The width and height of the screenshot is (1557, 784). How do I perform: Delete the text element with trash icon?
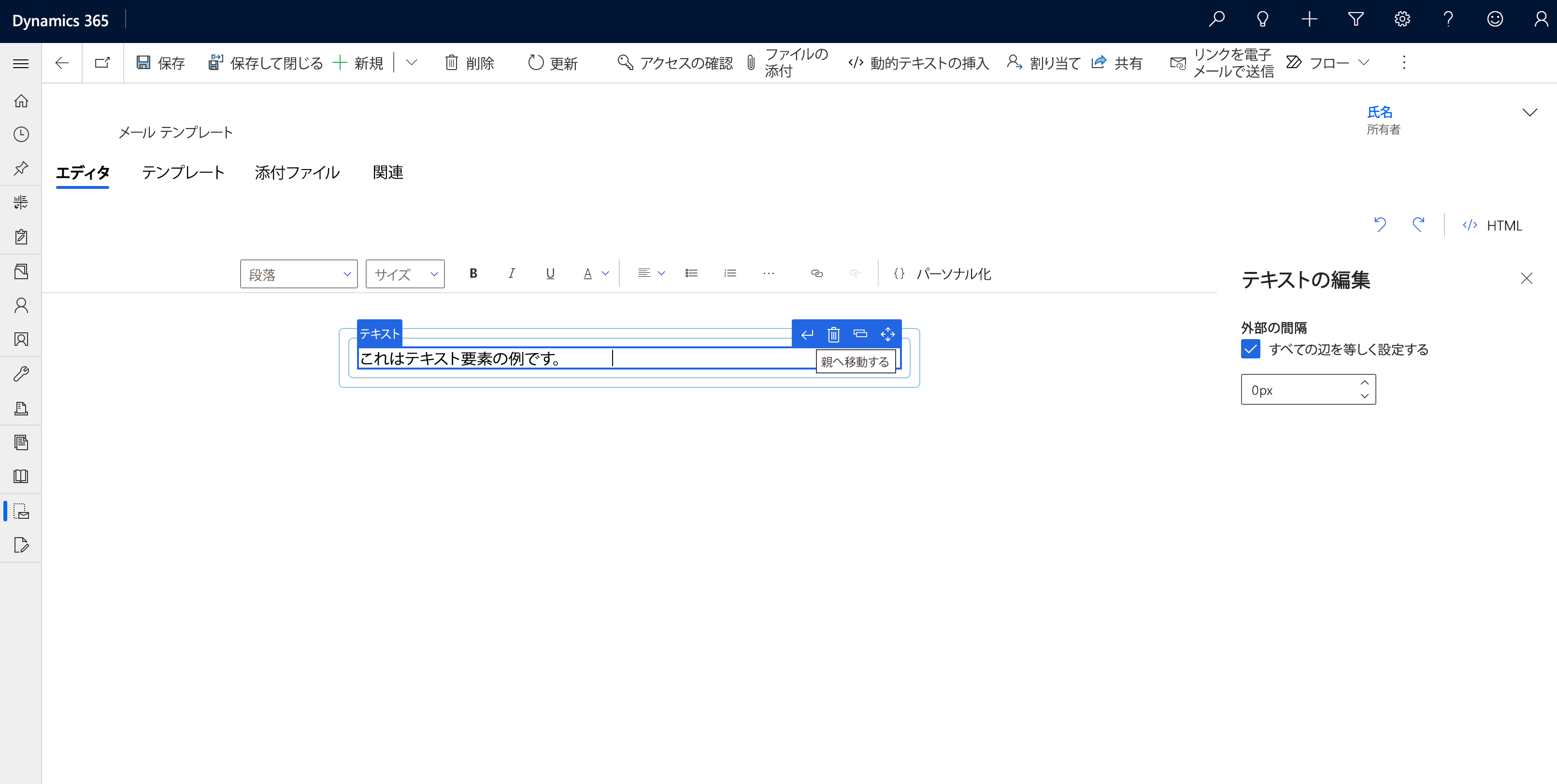point(833,334)
